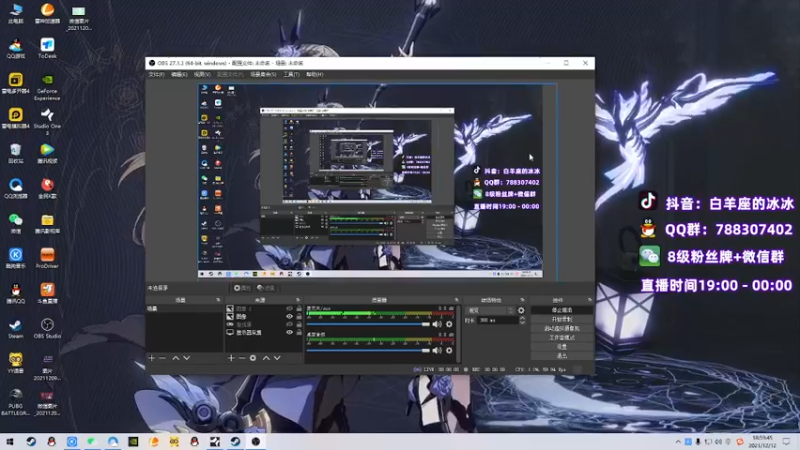The height and width of the screenshot is (450, 800).
Task: Open the 视图(V) menu
Action: click(202, 74)
